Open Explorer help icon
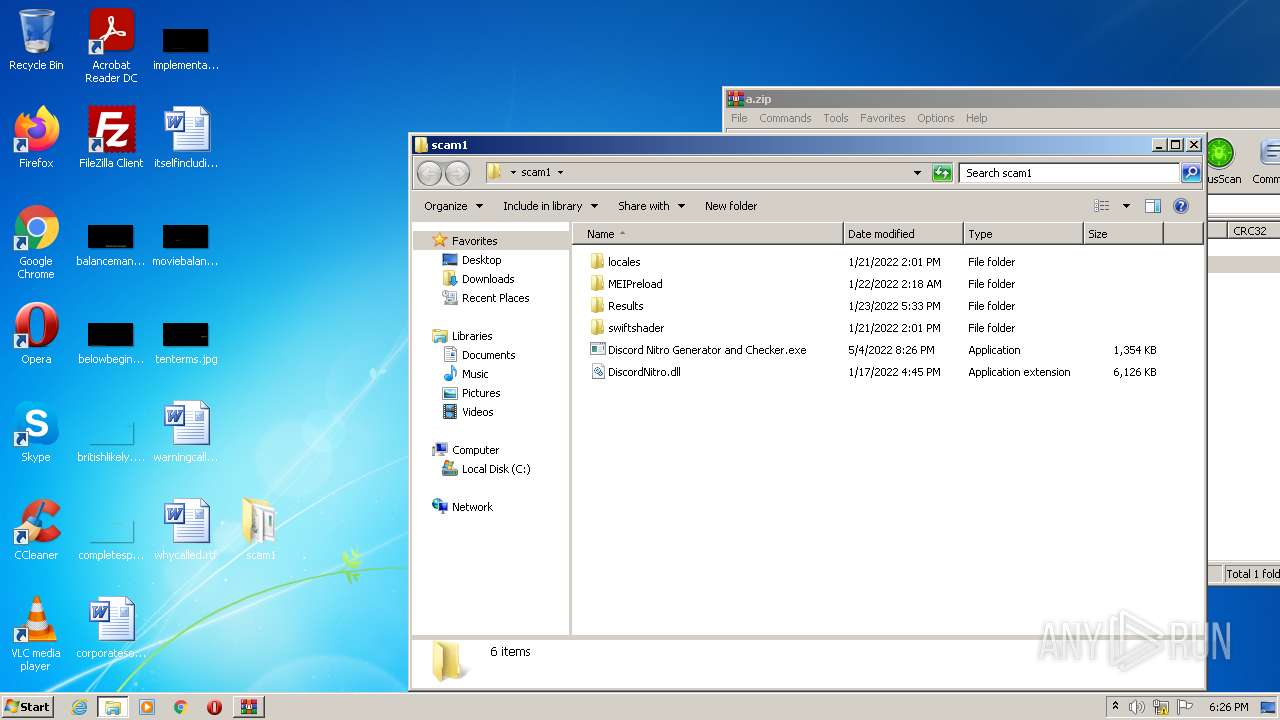Image resolution: width=1280 pixels, height=720 pixels. (1181, 206)
